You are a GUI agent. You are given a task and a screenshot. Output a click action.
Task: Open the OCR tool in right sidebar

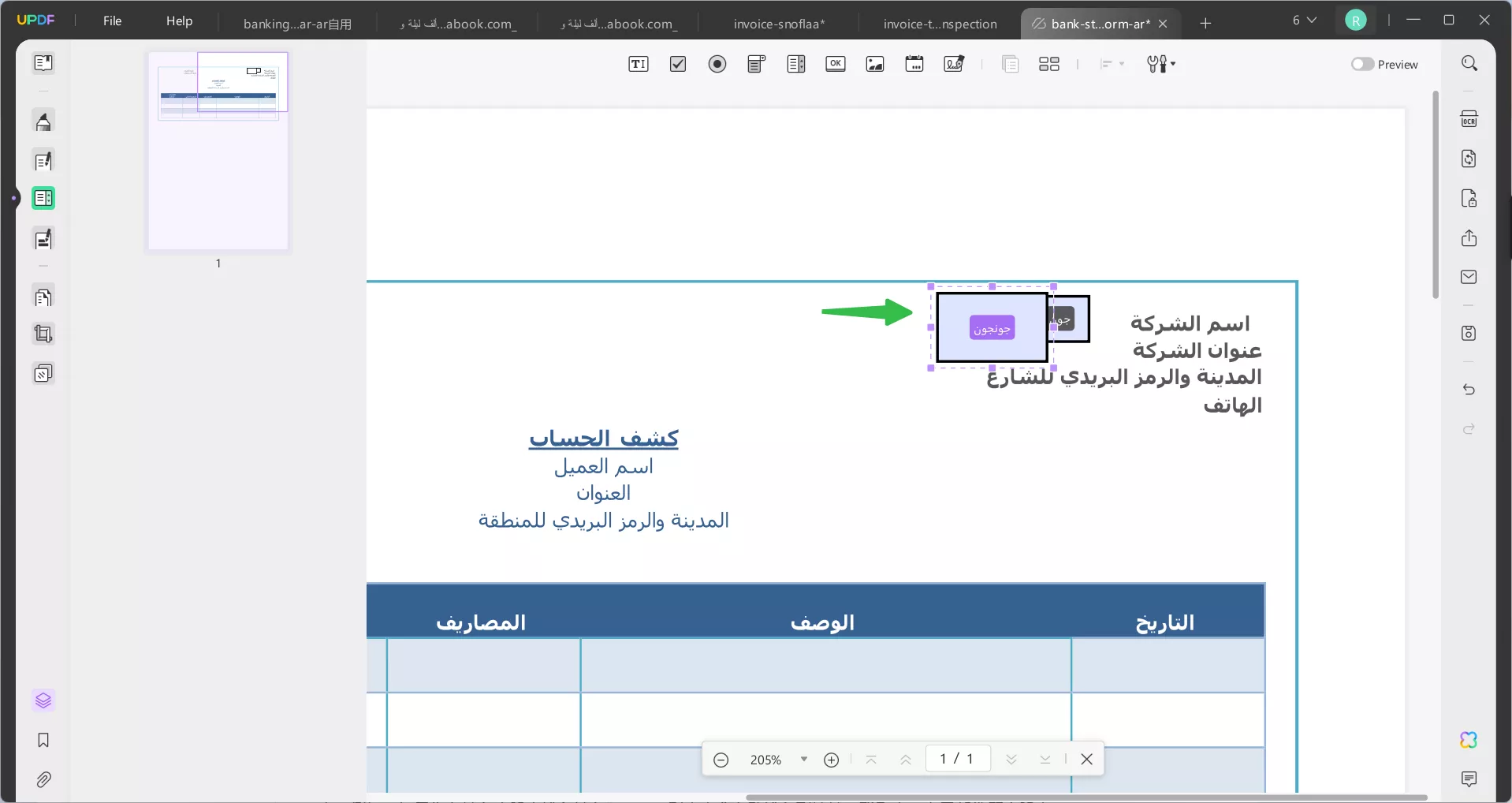[x=1469, y=118]
